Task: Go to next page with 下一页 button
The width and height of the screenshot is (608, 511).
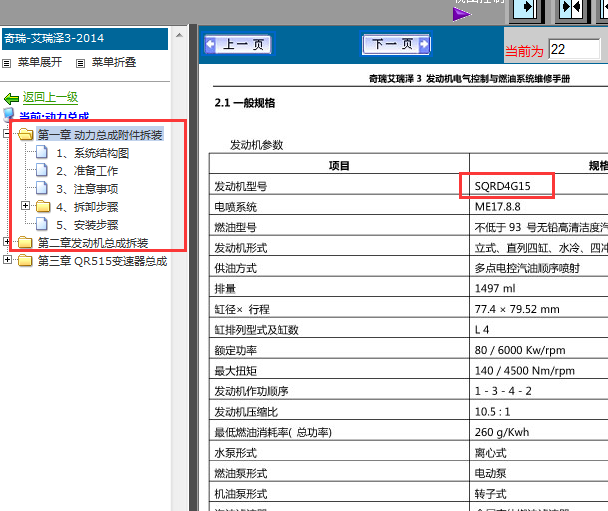Action: pyautogui.click(x=396, y=44)
